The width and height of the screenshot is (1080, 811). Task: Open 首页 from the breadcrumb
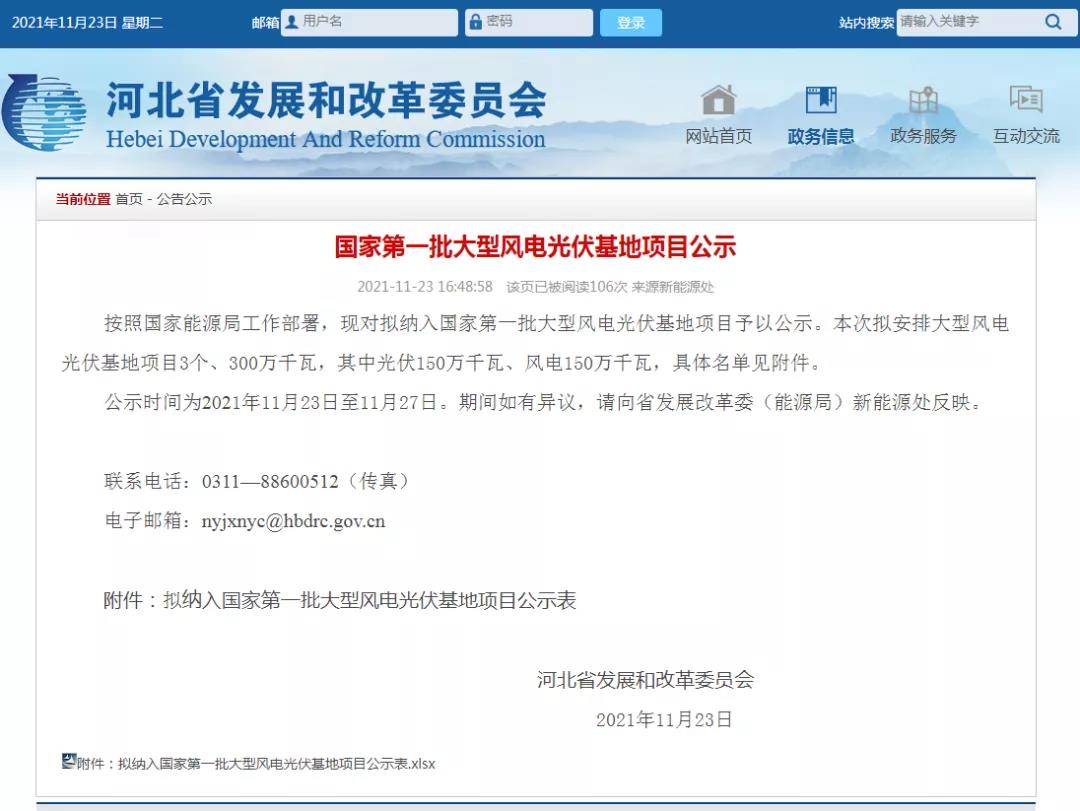130,199
